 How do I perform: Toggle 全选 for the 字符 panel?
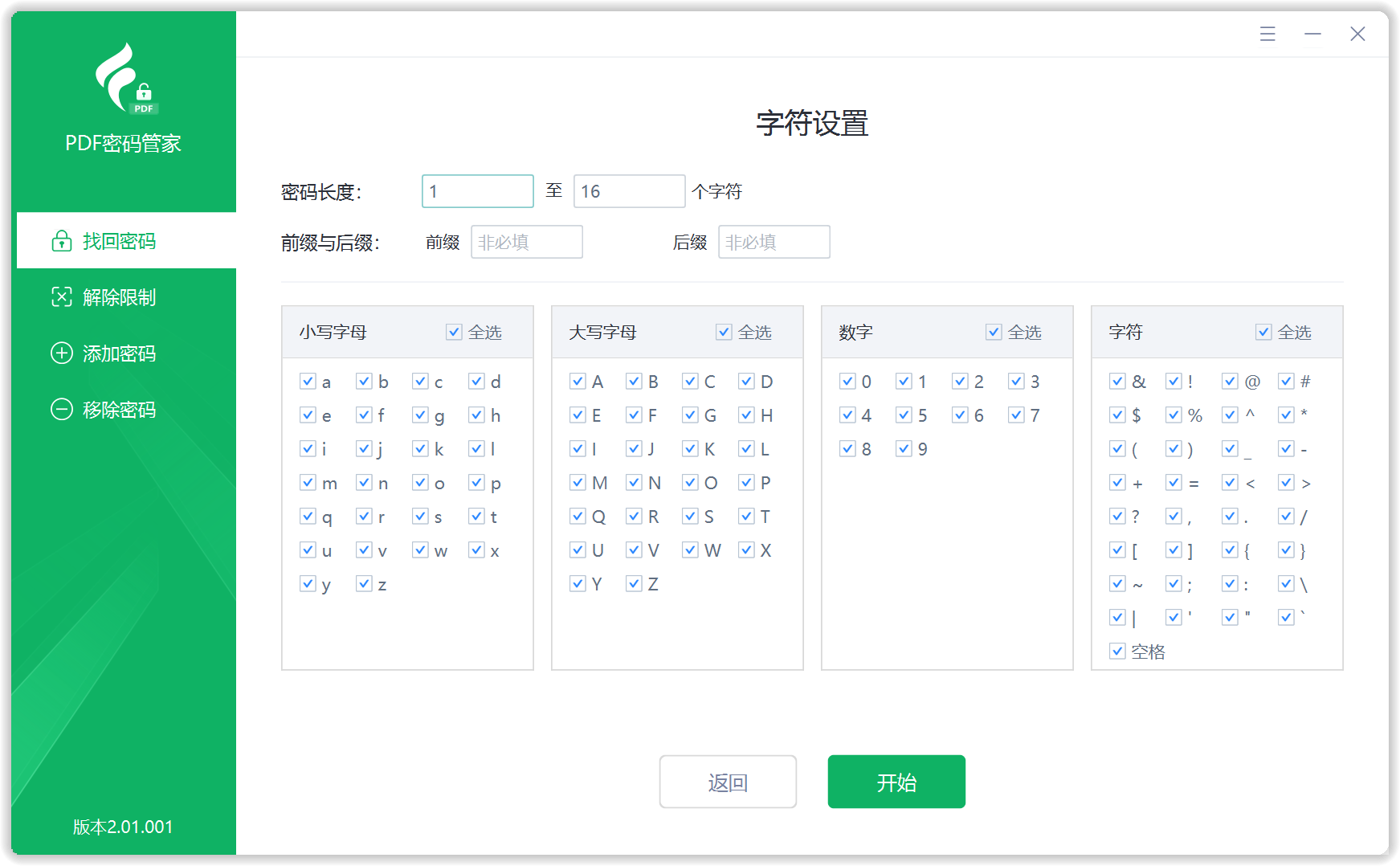coord(1264,332)
